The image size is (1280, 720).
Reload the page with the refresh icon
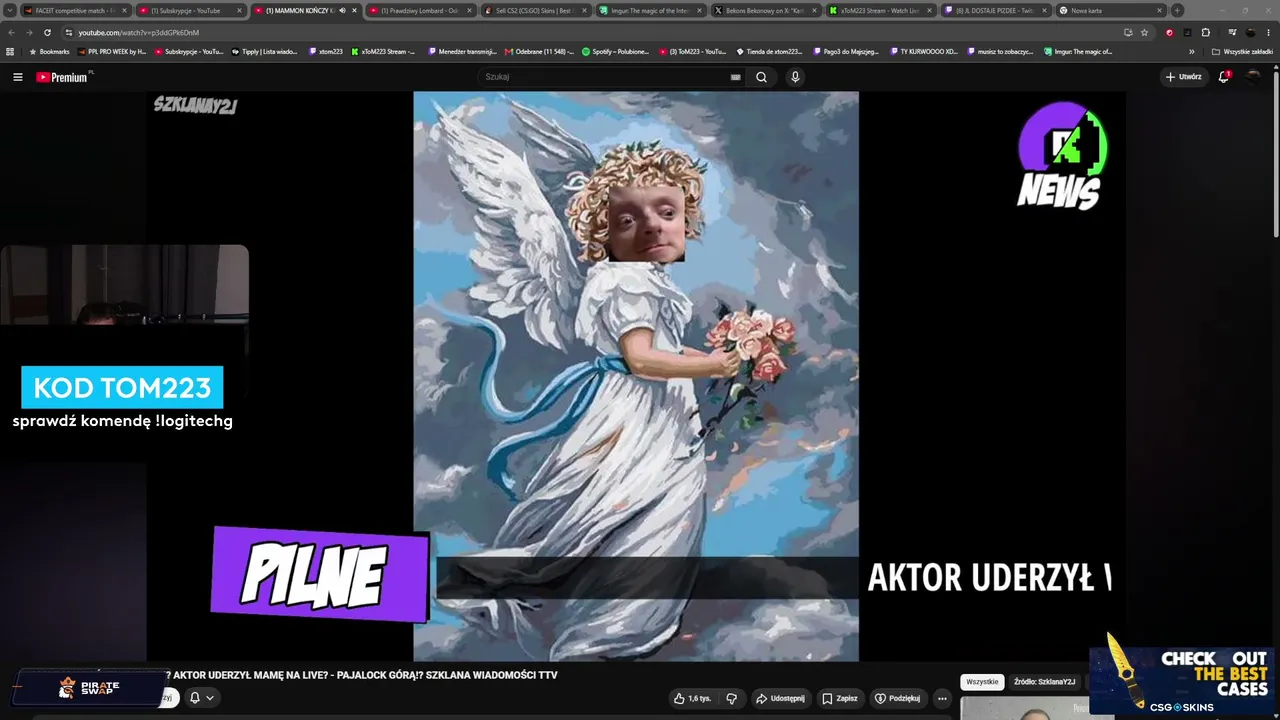[47, 32]
